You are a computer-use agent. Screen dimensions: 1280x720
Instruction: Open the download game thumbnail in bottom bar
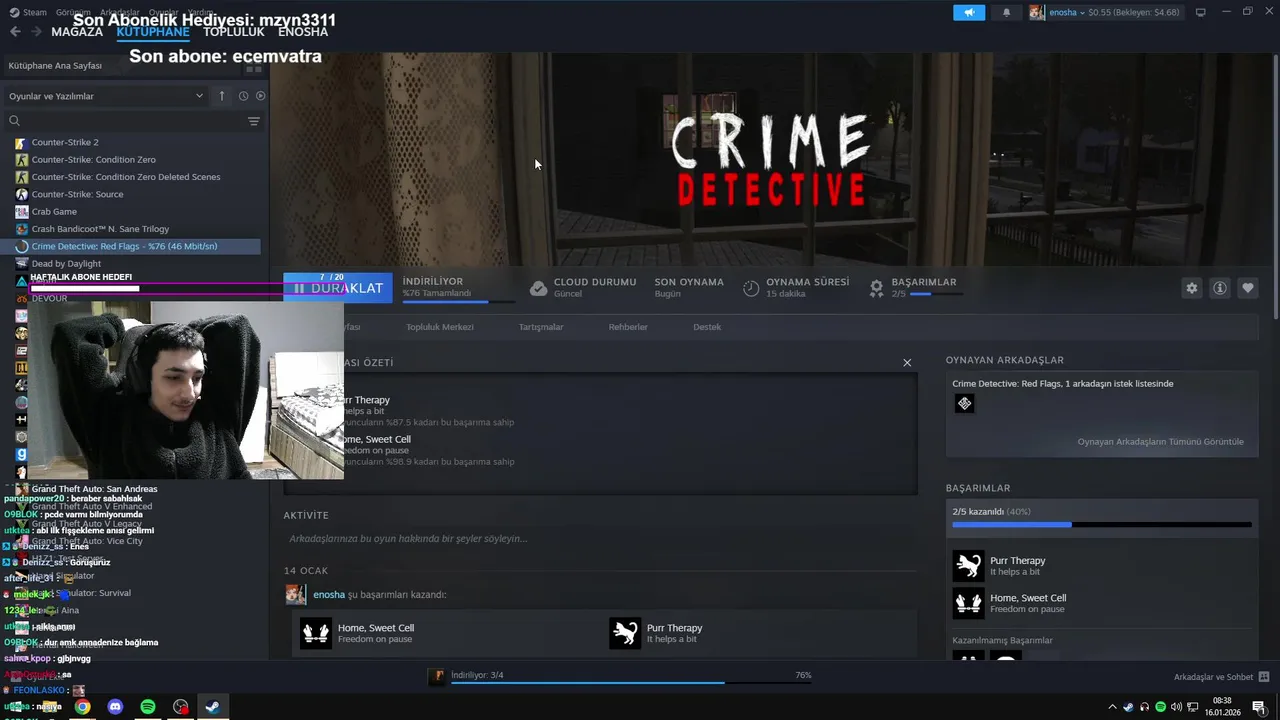point(437,677)
